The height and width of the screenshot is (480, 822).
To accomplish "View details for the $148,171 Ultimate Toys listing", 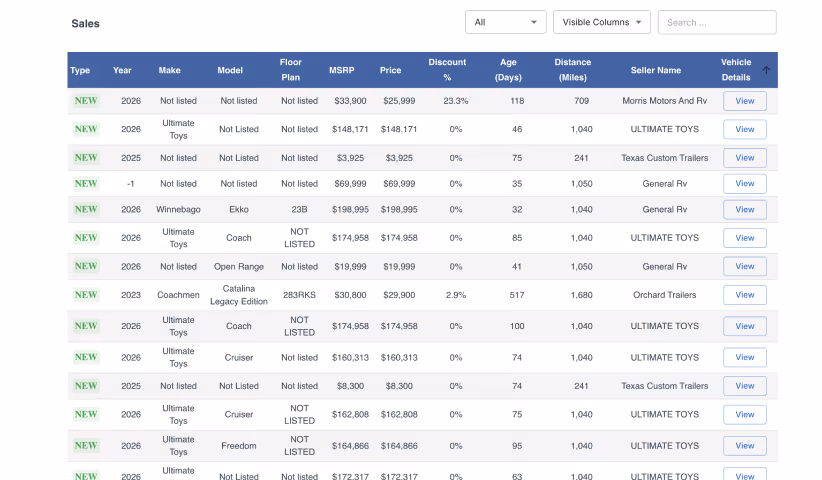I will coord(744,129).
